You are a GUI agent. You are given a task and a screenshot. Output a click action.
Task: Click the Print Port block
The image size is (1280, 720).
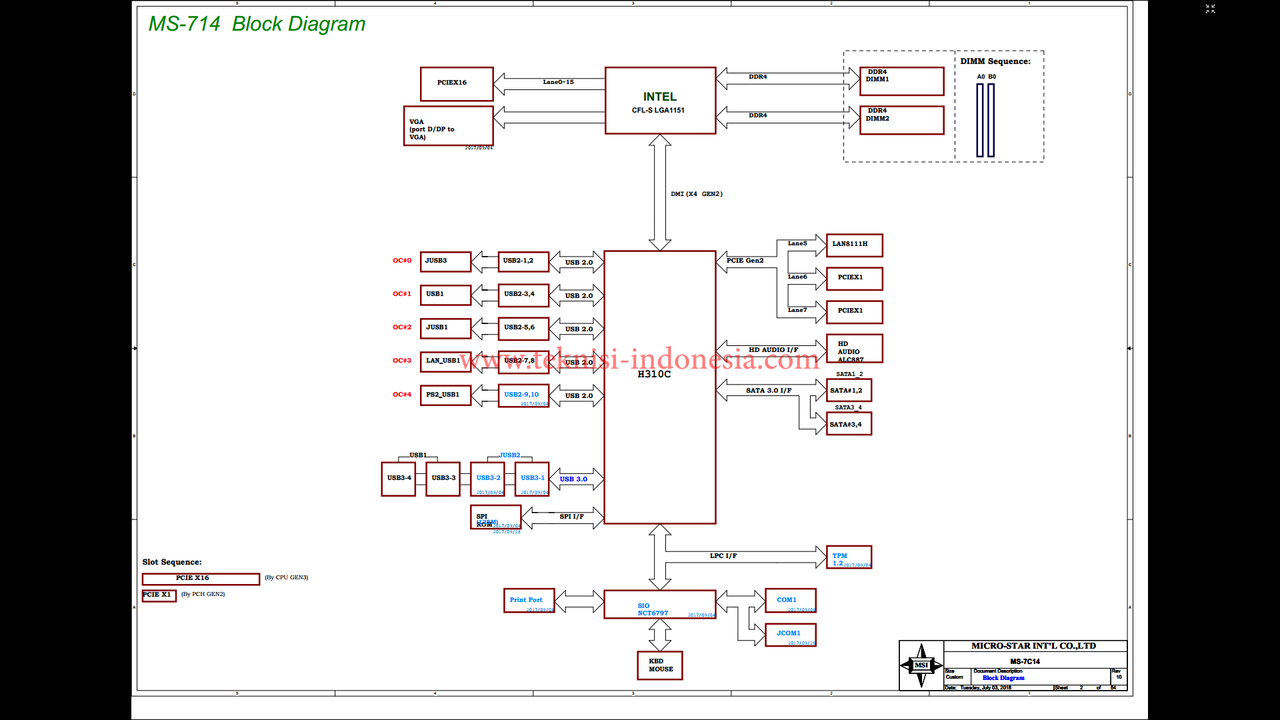coord(529,601)
